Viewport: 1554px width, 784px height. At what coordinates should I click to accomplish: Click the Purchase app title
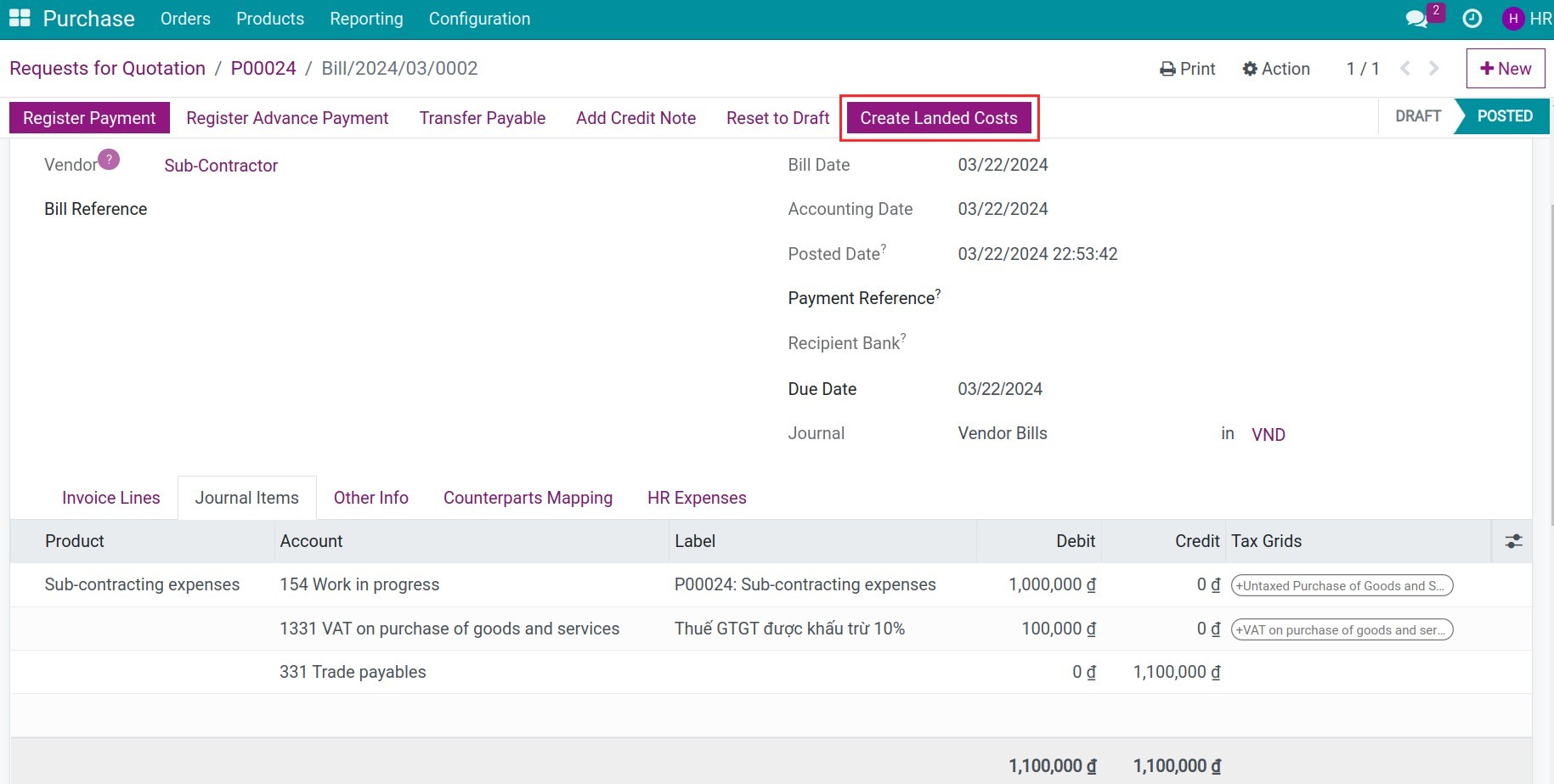click(x=88, y=19)
